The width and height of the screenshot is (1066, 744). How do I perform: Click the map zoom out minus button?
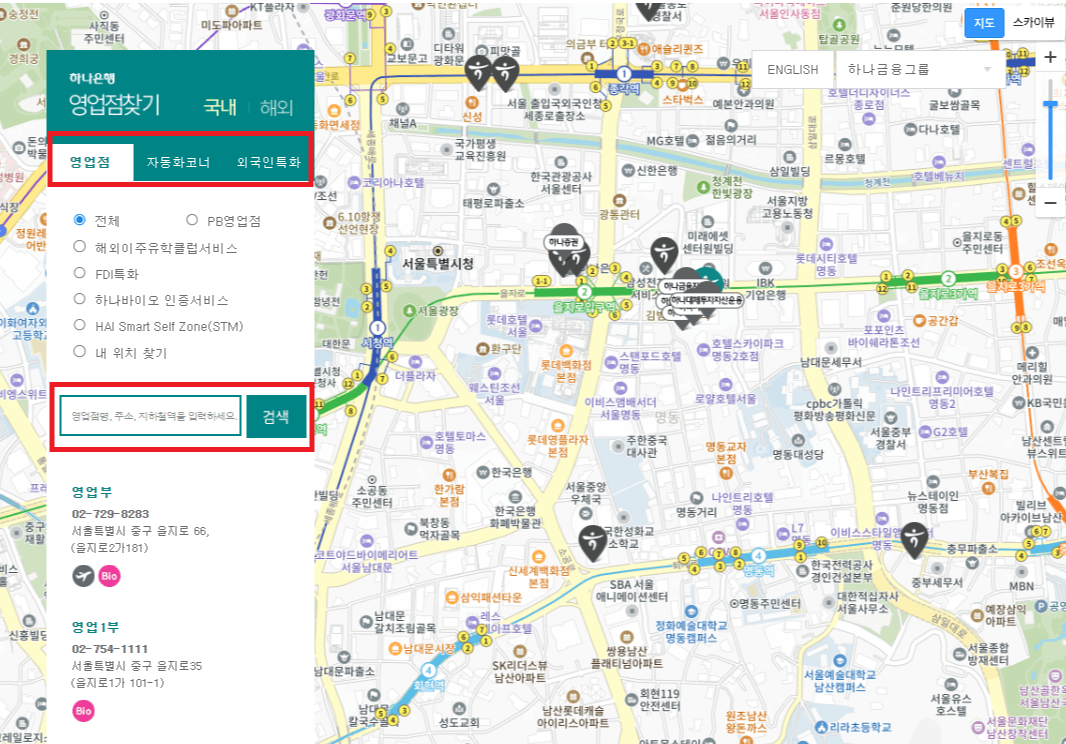click(1050, 203)
